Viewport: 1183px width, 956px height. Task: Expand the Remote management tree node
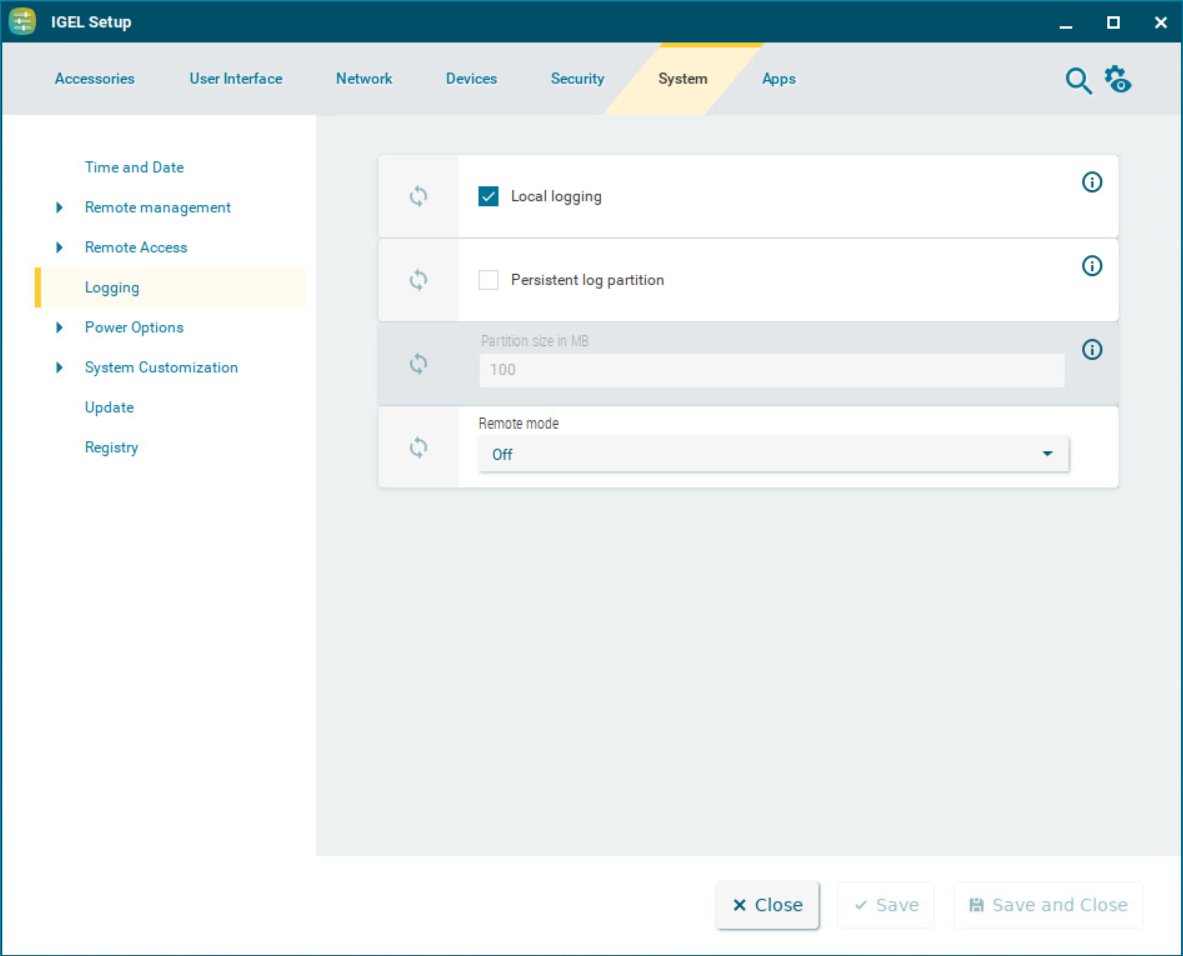[x=60, y=208]
